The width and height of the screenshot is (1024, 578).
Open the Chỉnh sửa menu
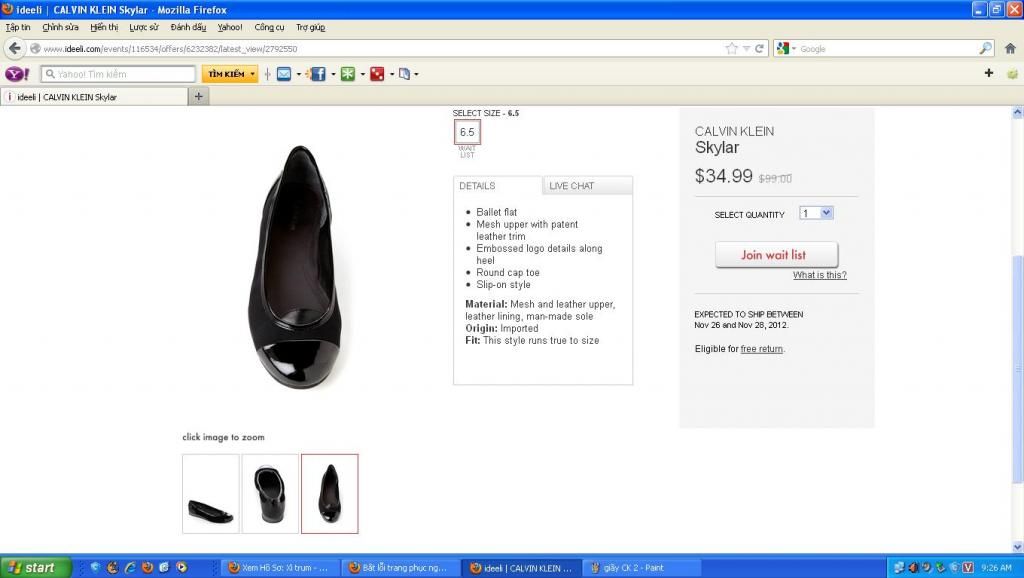tap(60, 27)
